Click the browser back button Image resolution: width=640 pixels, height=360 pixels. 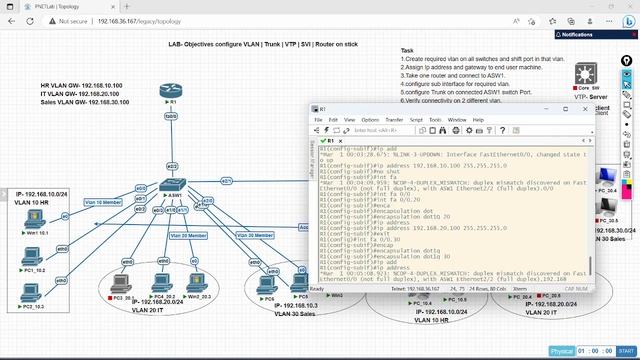11,21
